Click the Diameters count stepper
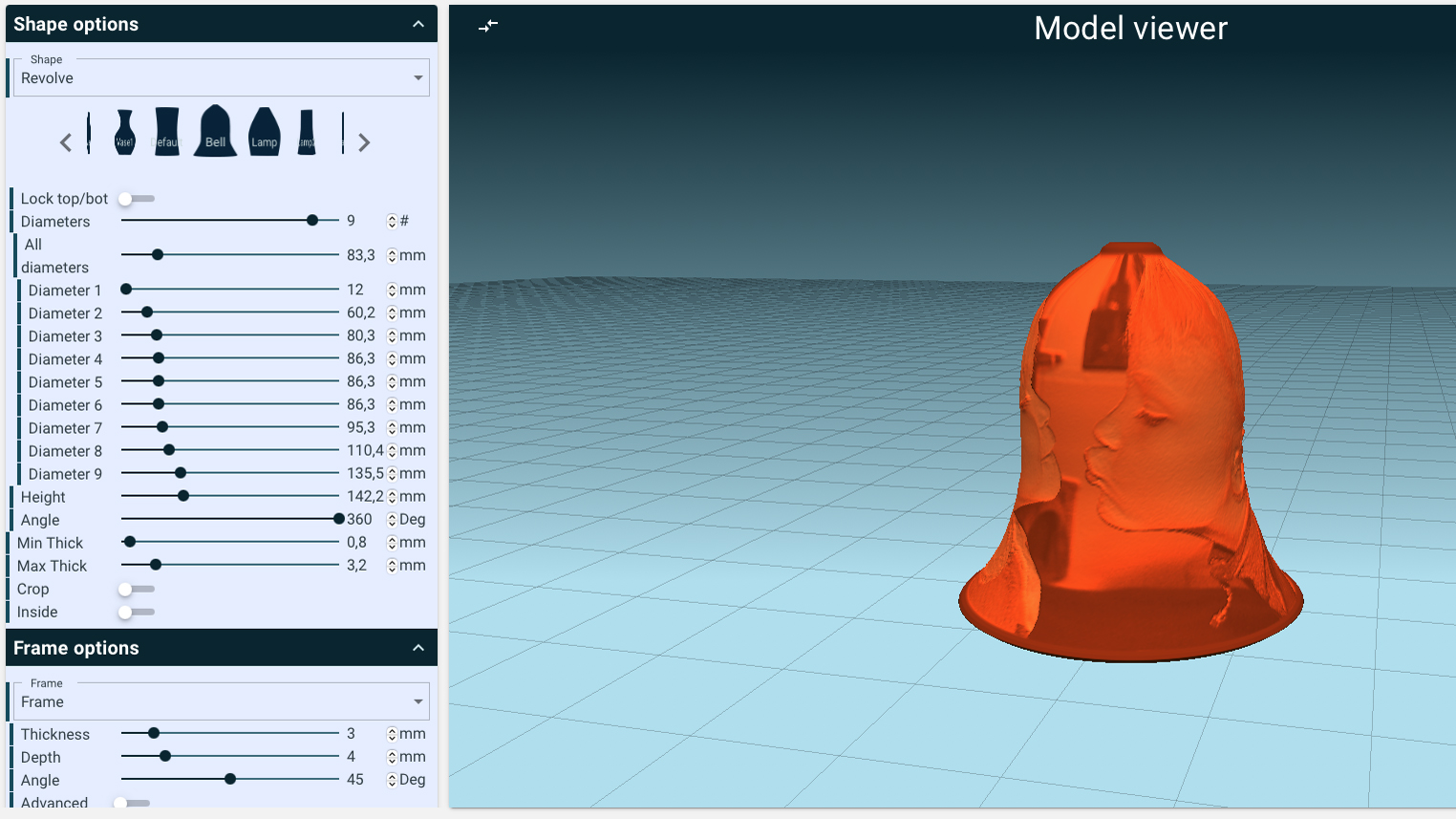Image resolution: width=1456 pixels, height=819 pixels. coord(392,222)
